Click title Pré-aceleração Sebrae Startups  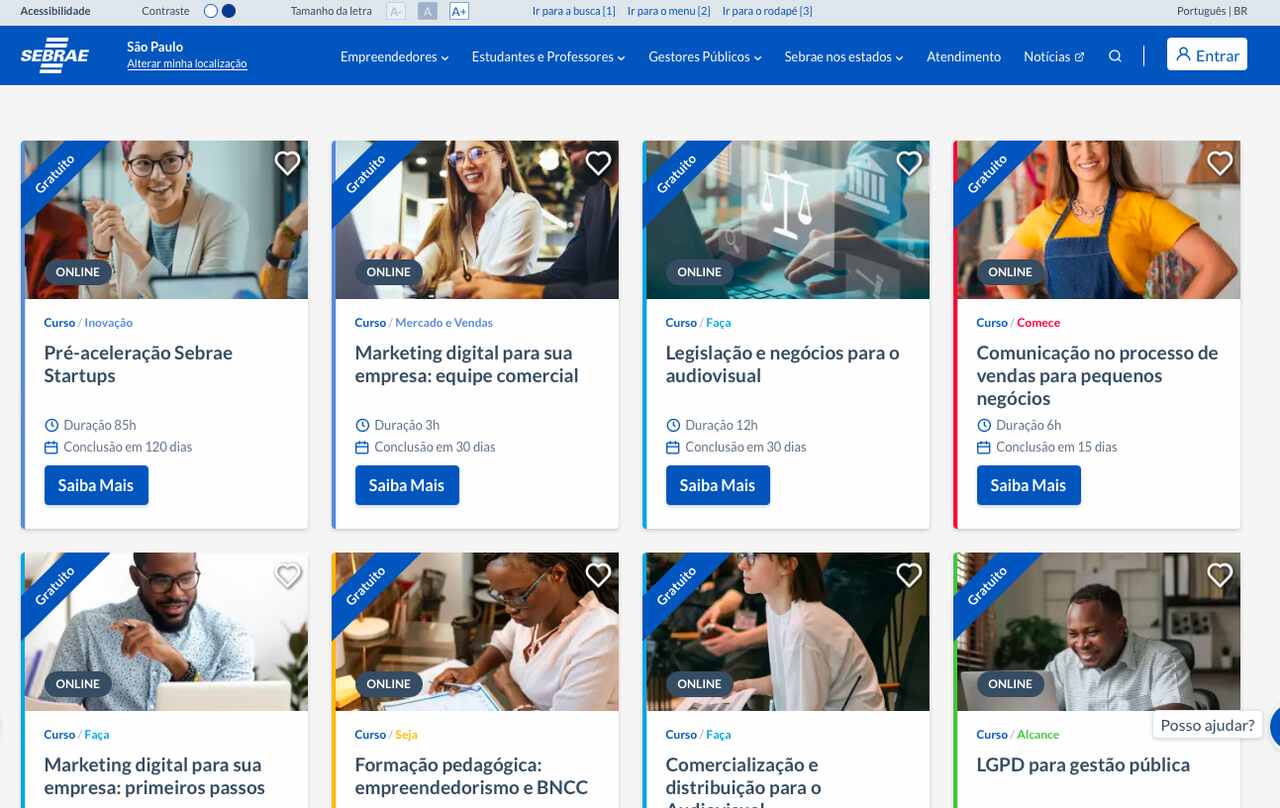click(x=138, y=364)
